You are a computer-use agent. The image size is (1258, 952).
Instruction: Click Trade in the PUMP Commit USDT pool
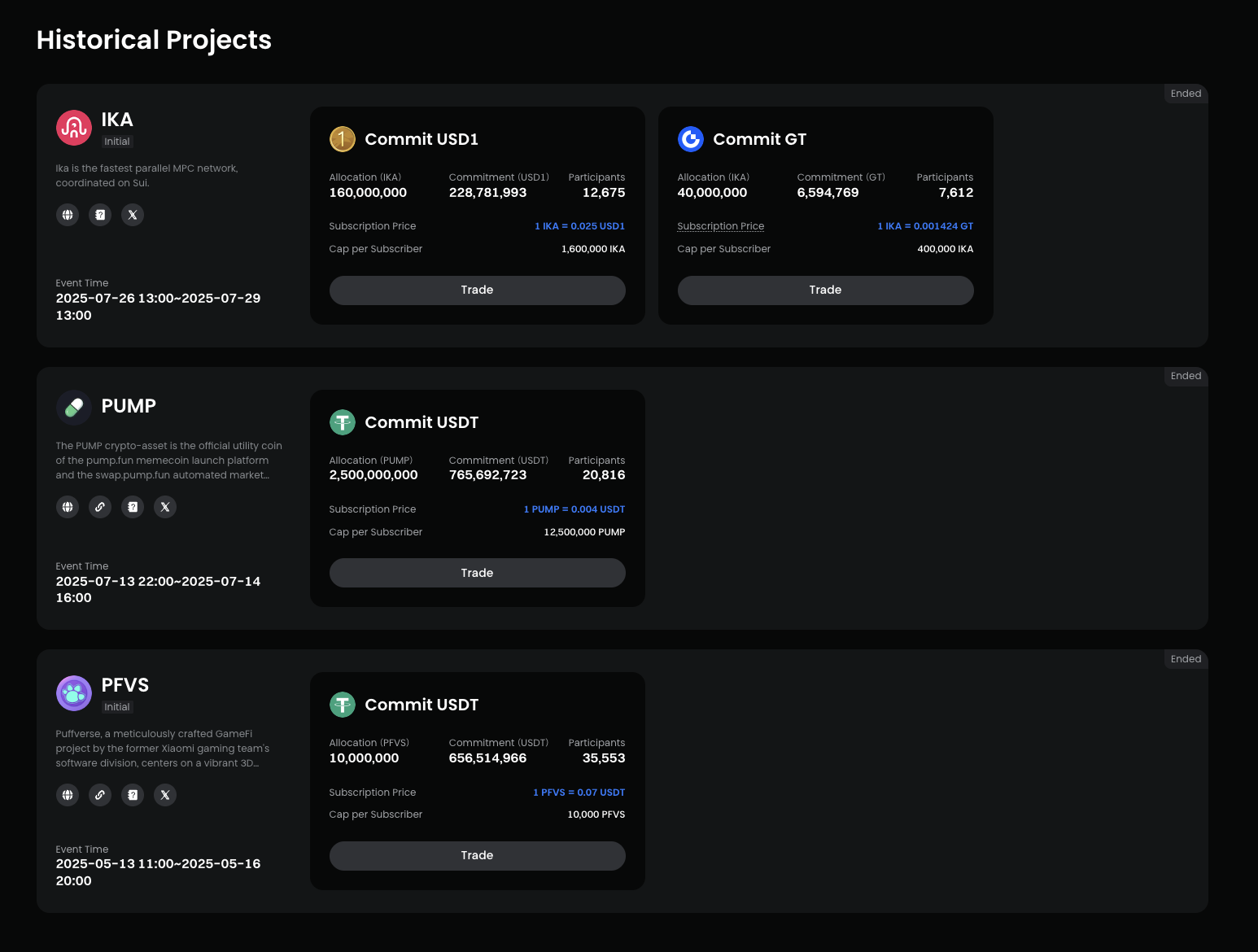click(x=478, y=573)
